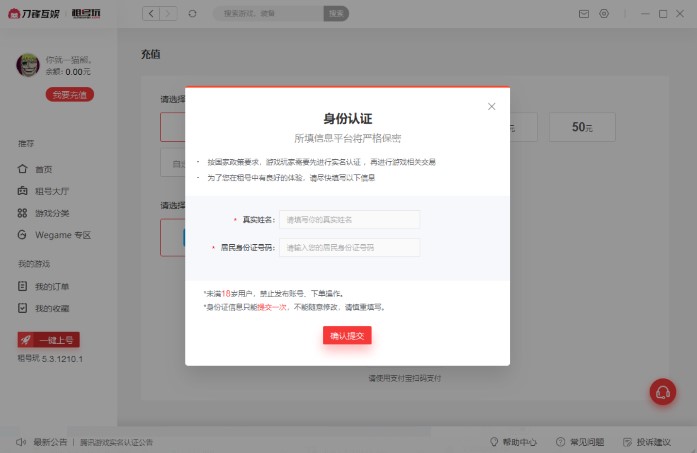The image size is (697, 453).
Task: Click the refresh icon in top bar
Action: click(x=192, y=14)
